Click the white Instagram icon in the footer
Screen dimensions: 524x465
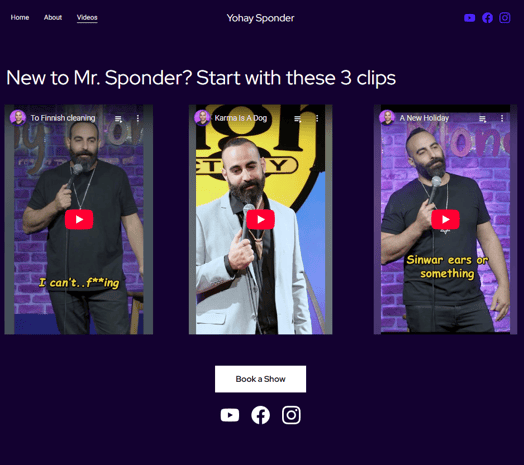click(x=291, y=415)
